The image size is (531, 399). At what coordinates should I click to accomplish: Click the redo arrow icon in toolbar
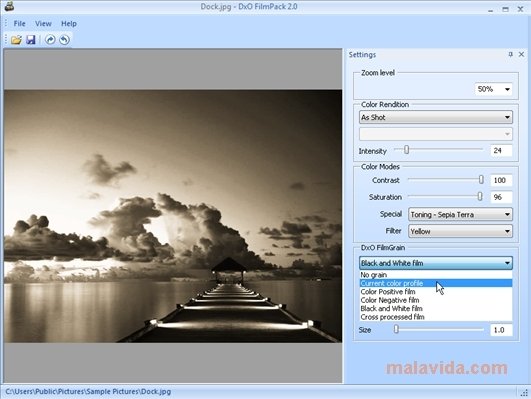click(x=50, y=40)
